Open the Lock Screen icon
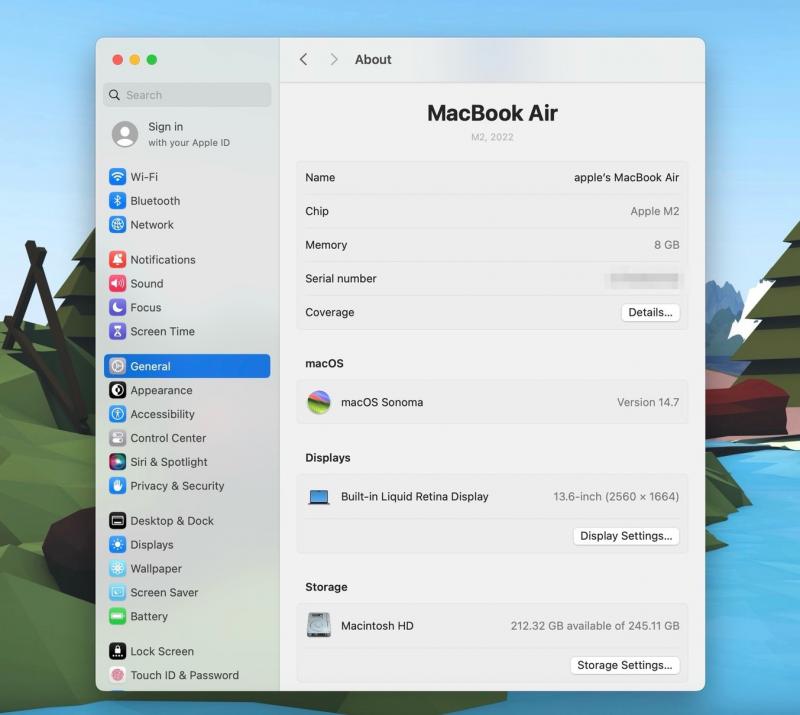The width and height of the screenshot is (800, 715). (x=117, y=651)
